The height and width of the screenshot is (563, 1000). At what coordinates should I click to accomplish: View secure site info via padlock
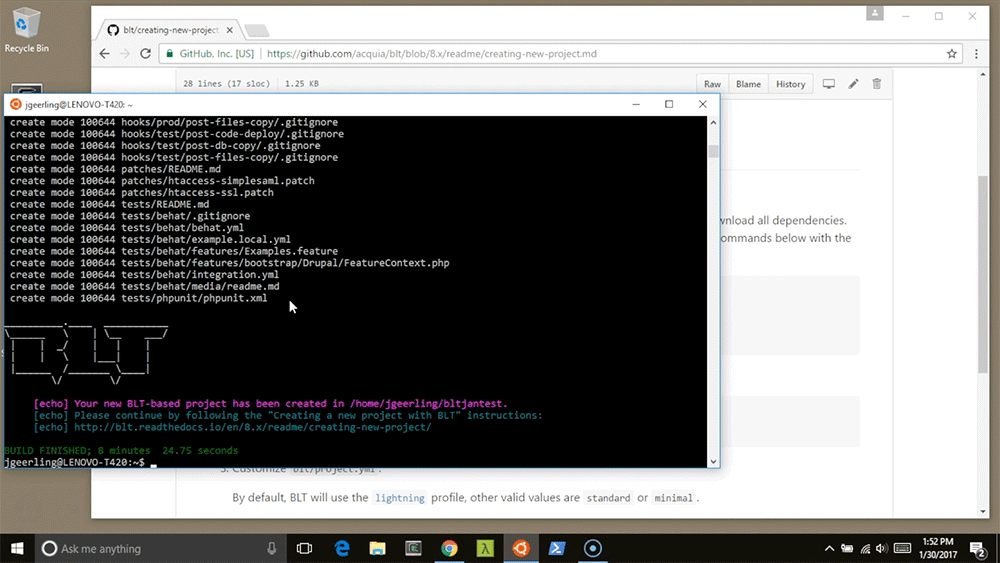[169, 54]
